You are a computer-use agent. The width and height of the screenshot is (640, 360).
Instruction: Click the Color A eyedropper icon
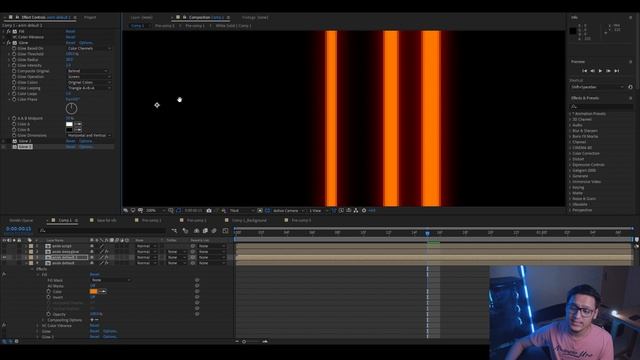pos(78,124)
